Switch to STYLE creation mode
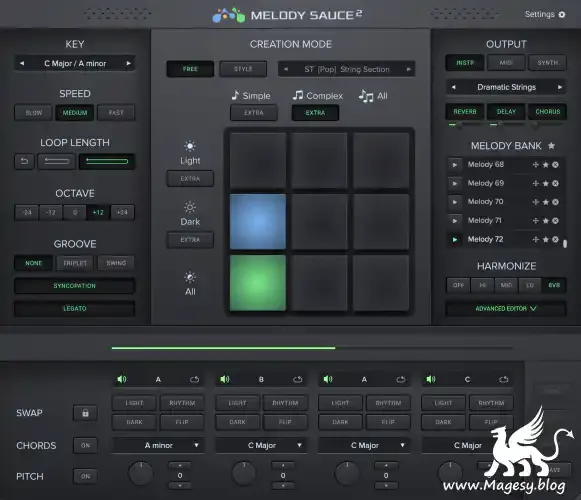This screenshot has height=500, width=581. pyautogui.click(x=243, y=69)
